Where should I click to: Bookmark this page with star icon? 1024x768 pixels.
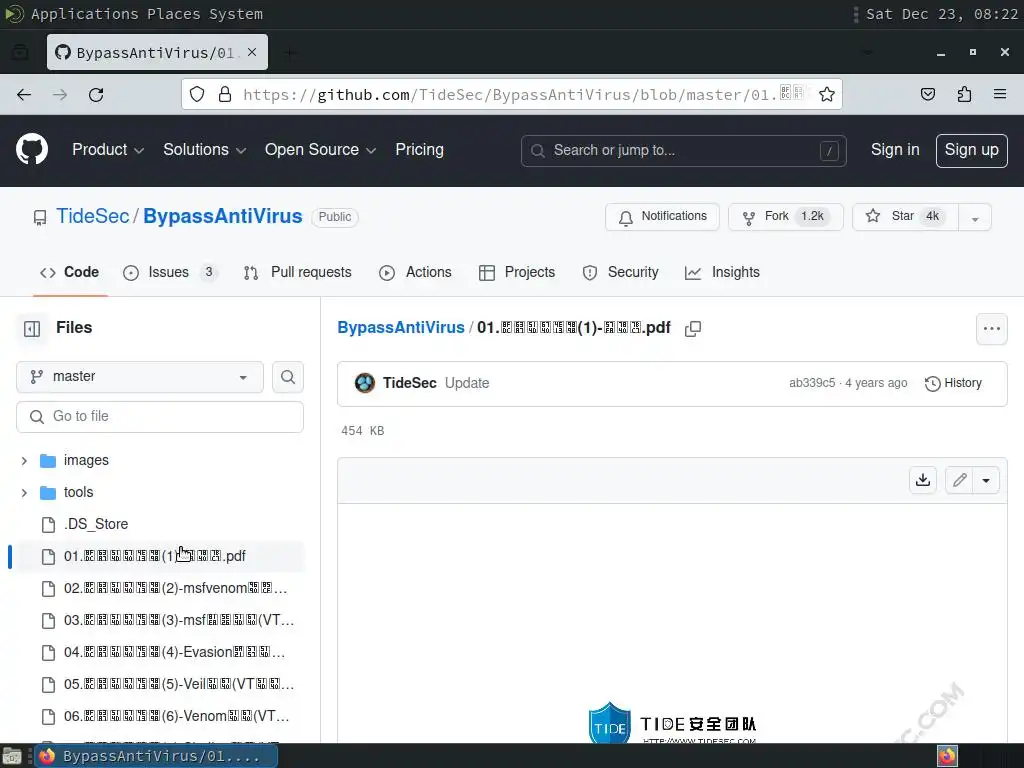point(827,95)
